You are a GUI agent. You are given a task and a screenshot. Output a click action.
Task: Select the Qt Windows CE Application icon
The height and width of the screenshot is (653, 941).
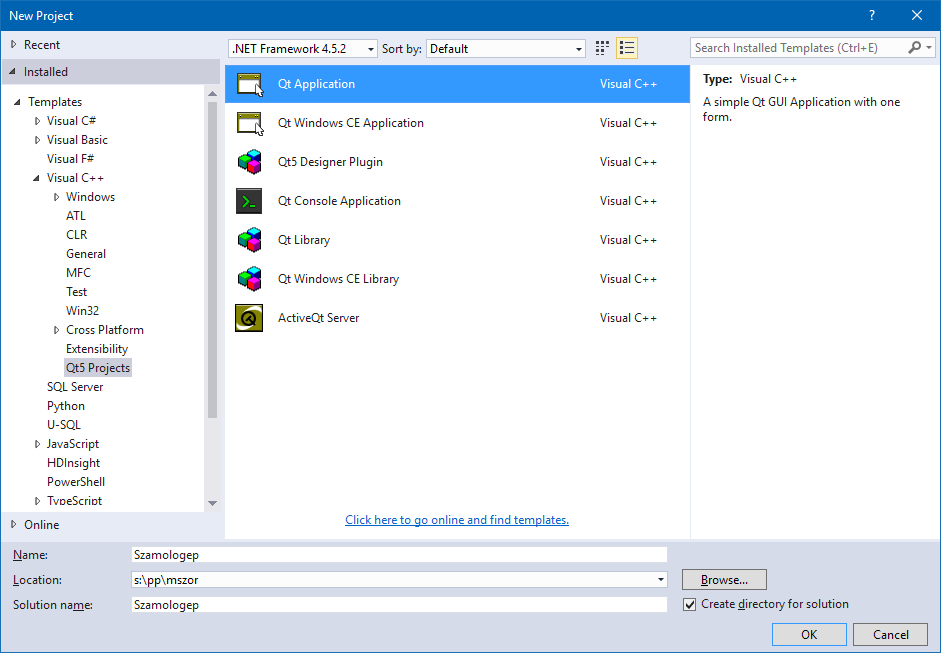tap(250, 123)
